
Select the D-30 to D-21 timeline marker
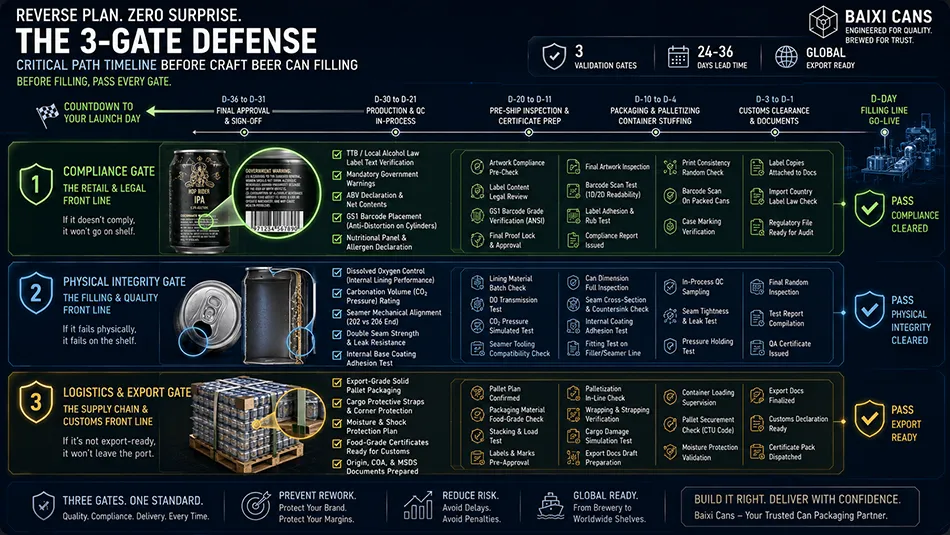(395, 132)
